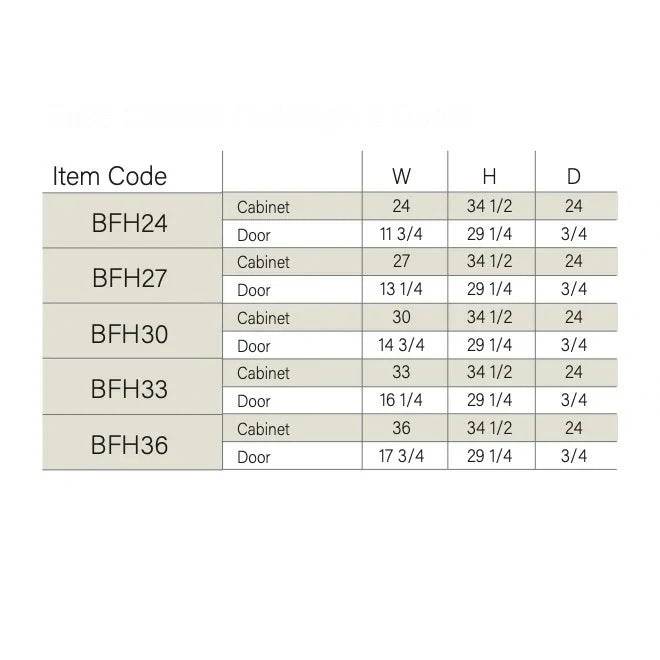Click the D column header
The image size is (660, 660).
(574, 177)
